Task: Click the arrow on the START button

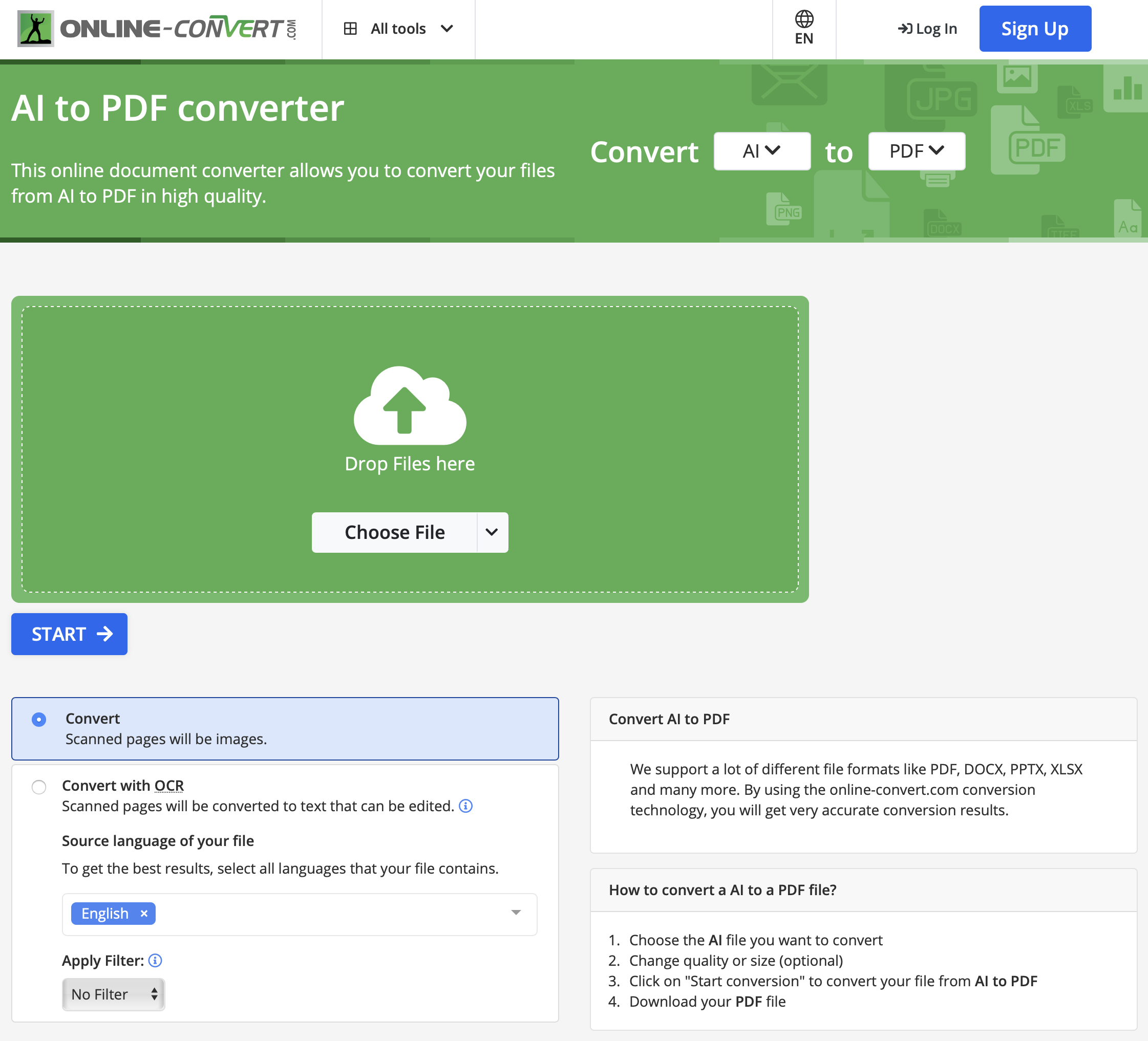Action: tap(105, 634)
